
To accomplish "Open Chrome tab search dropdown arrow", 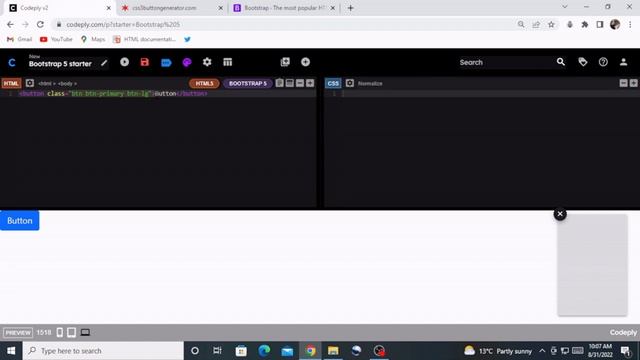I will click(564, 7).
